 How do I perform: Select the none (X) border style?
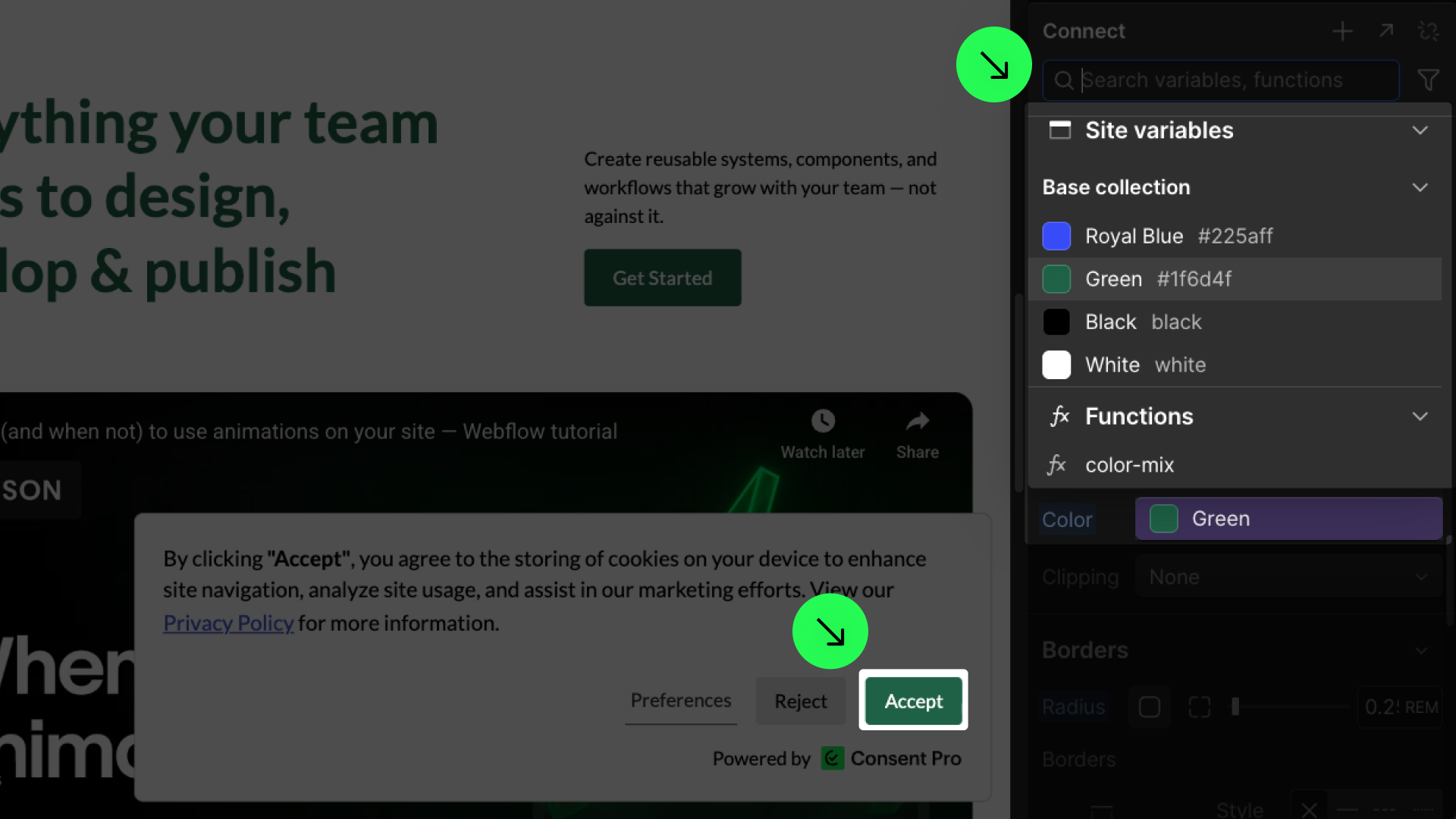pyautogui.click(x=1308, y=808)
